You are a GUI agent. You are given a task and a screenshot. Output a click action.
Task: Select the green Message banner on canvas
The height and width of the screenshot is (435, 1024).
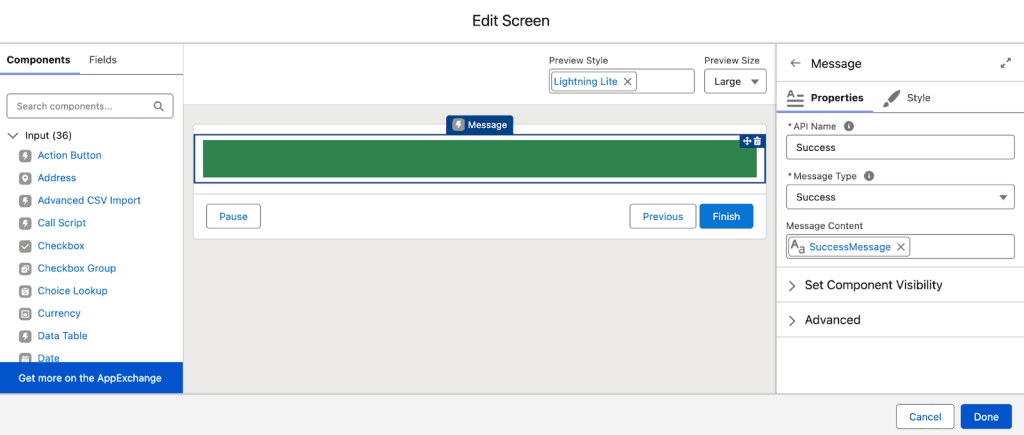point(479,159)
